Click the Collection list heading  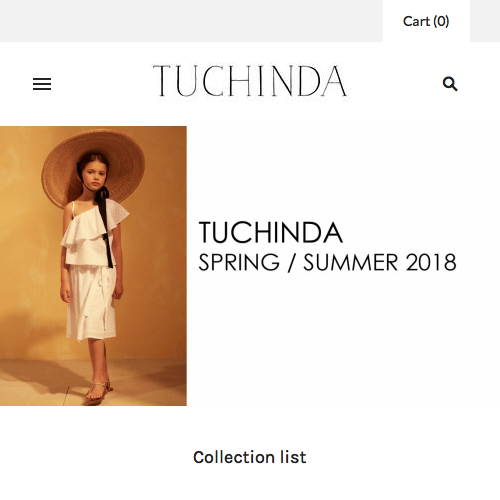250,457
